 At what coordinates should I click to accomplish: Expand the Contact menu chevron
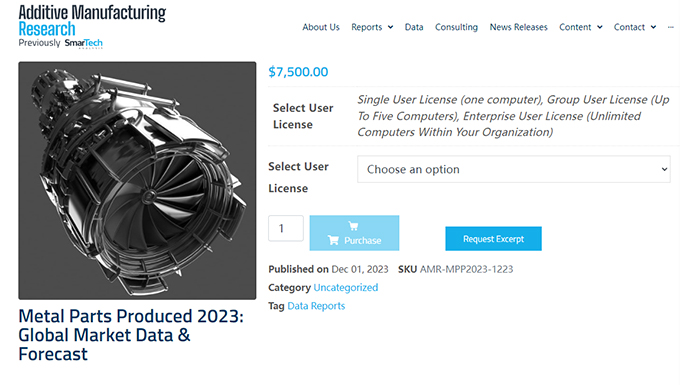(653, 27)
